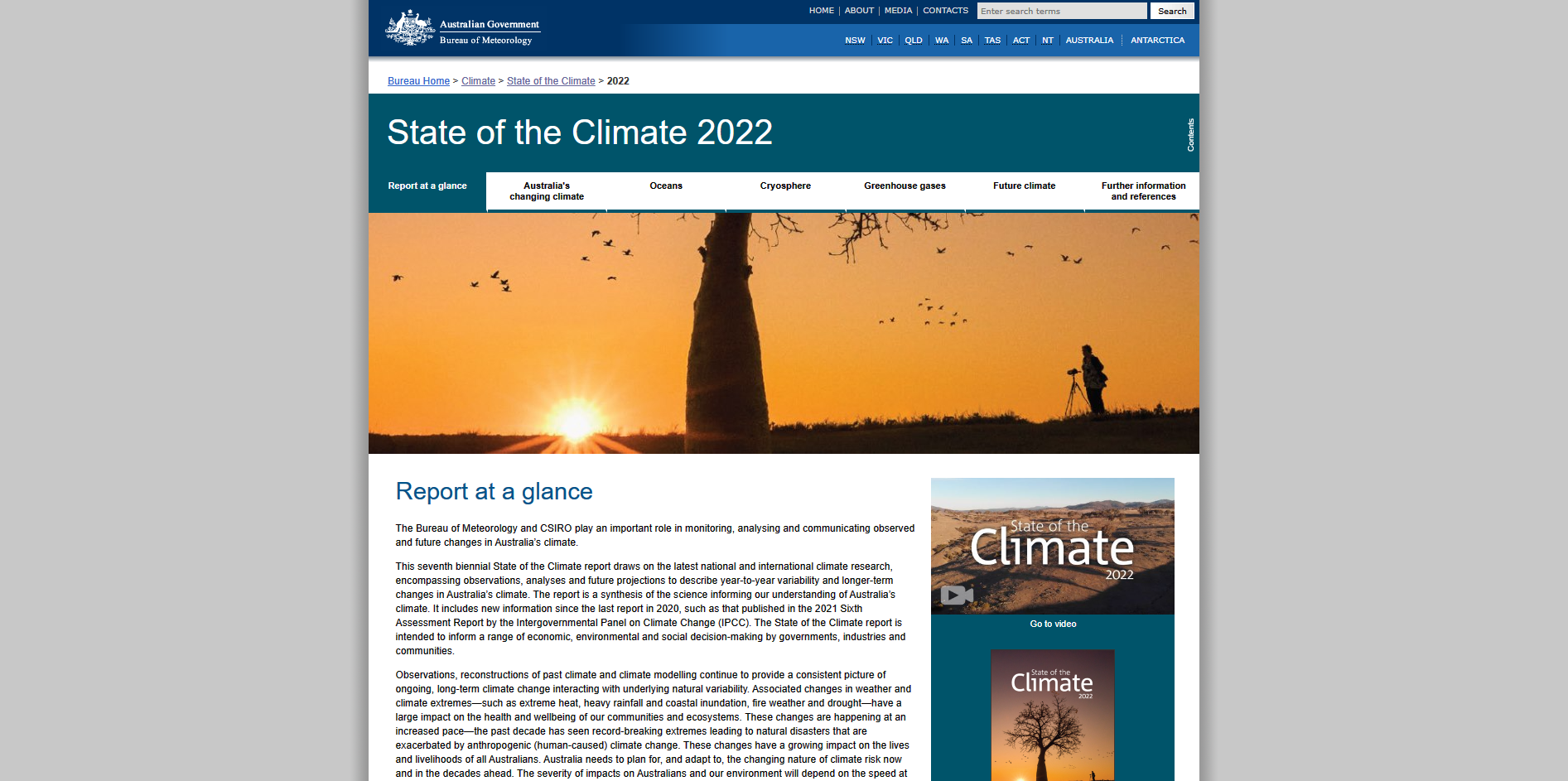
Task: Open the vertical Contents tab
Action: [1190, 134]
